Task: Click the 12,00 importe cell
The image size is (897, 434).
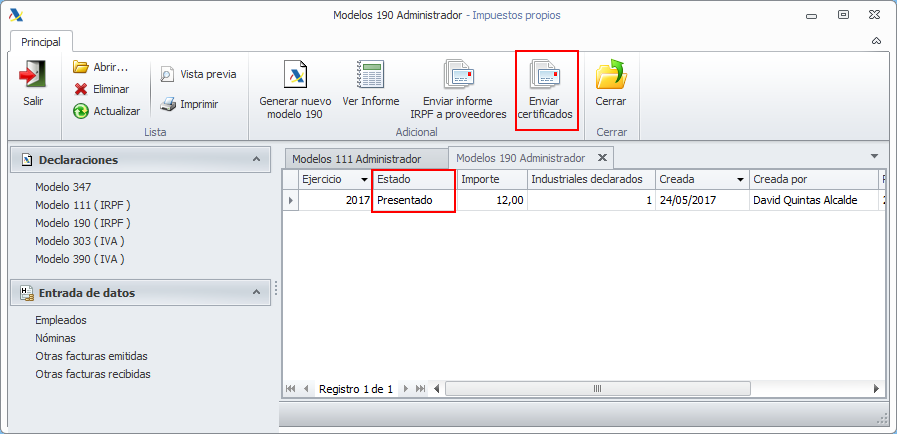Action: (x=492, y=201)
